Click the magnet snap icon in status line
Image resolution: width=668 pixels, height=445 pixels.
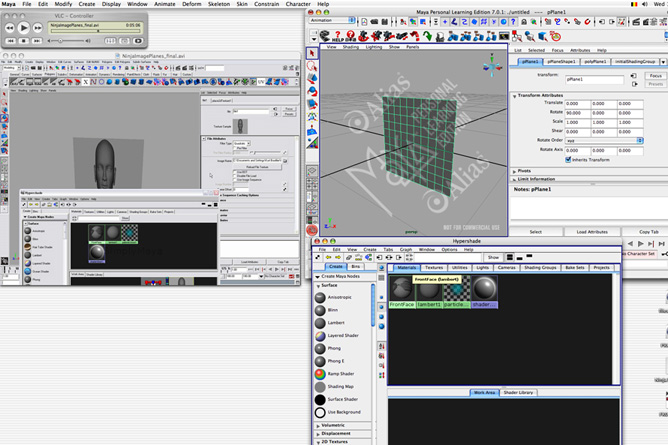tap(587, 21)
